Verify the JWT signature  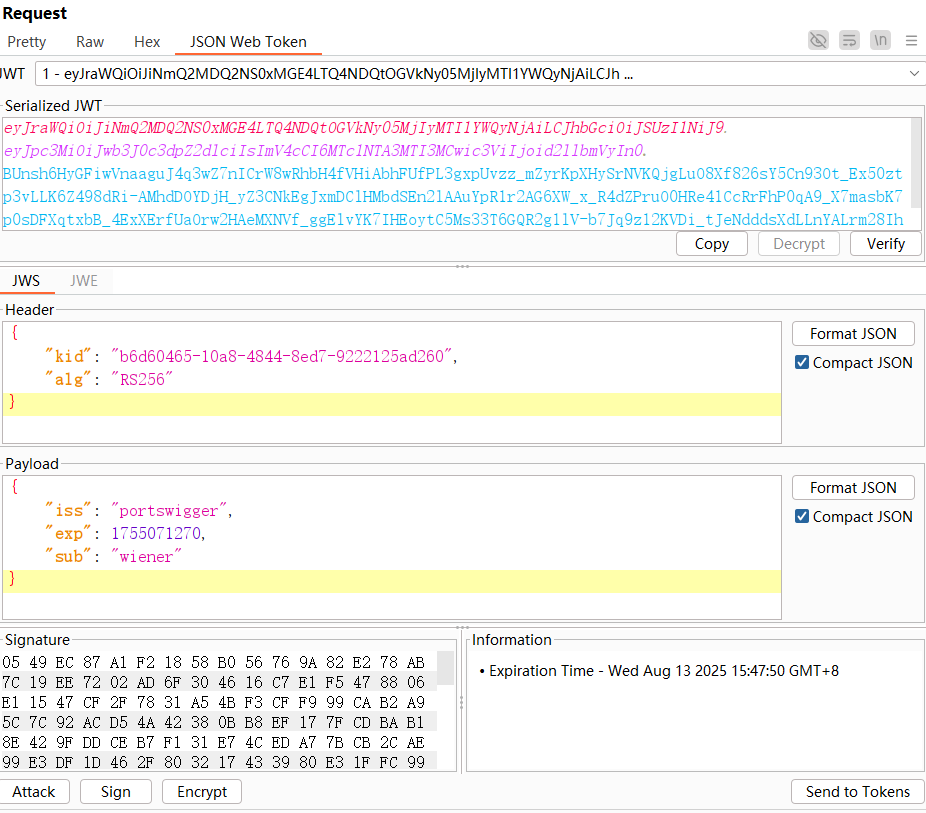885,244
